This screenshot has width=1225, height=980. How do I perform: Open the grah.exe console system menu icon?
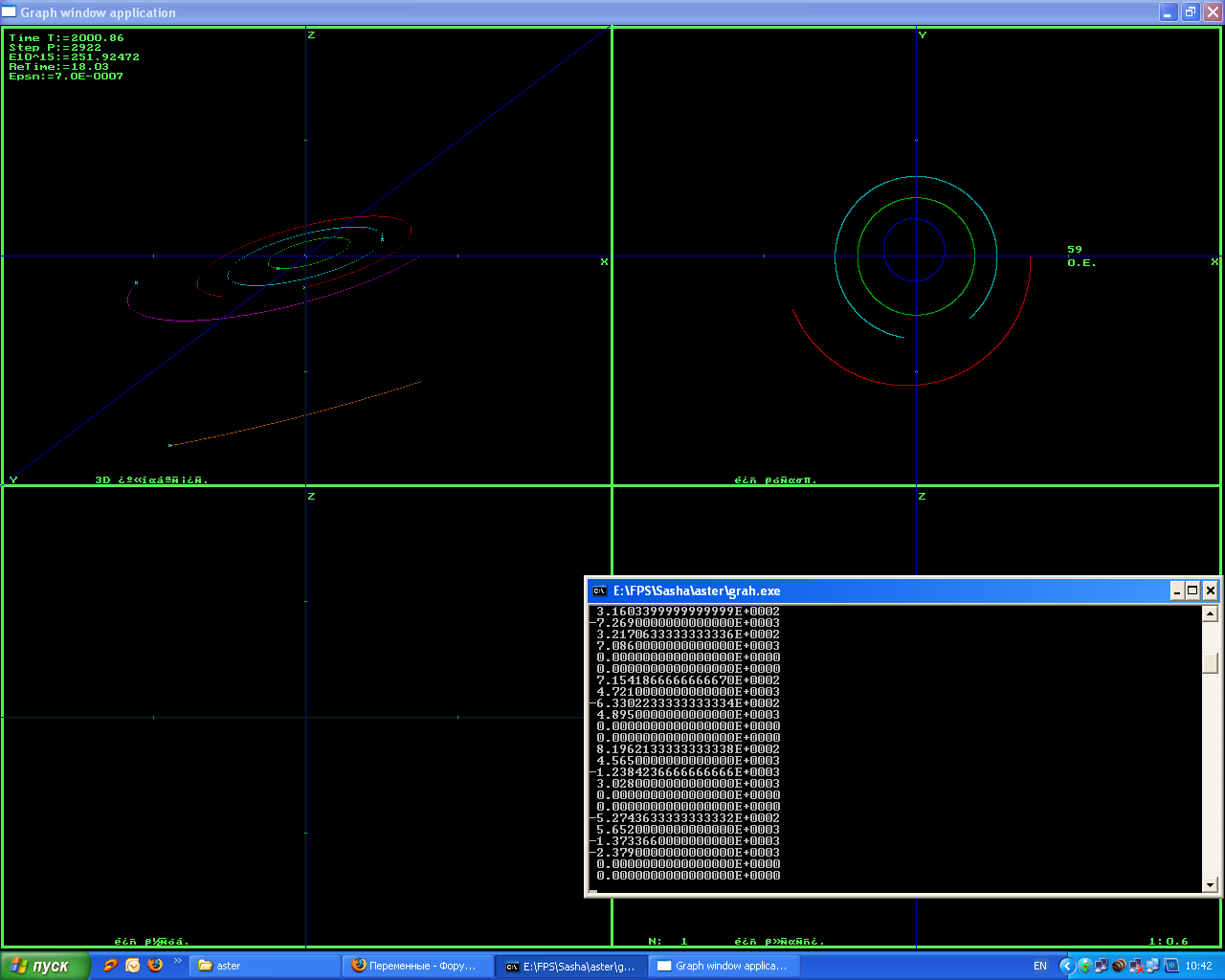[x=599, y=590]
